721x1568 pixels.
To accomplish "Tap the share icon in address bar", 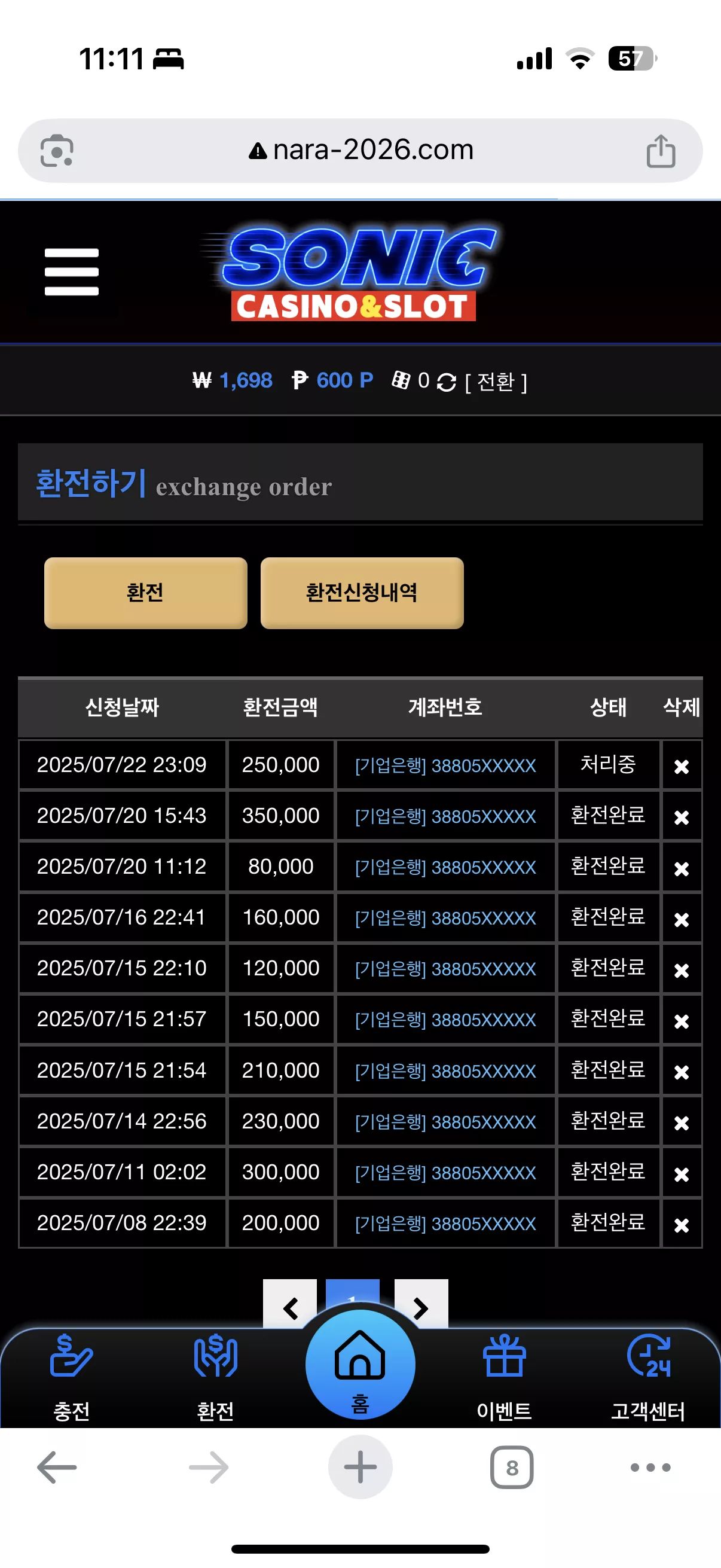I will (x=661, y=151).
